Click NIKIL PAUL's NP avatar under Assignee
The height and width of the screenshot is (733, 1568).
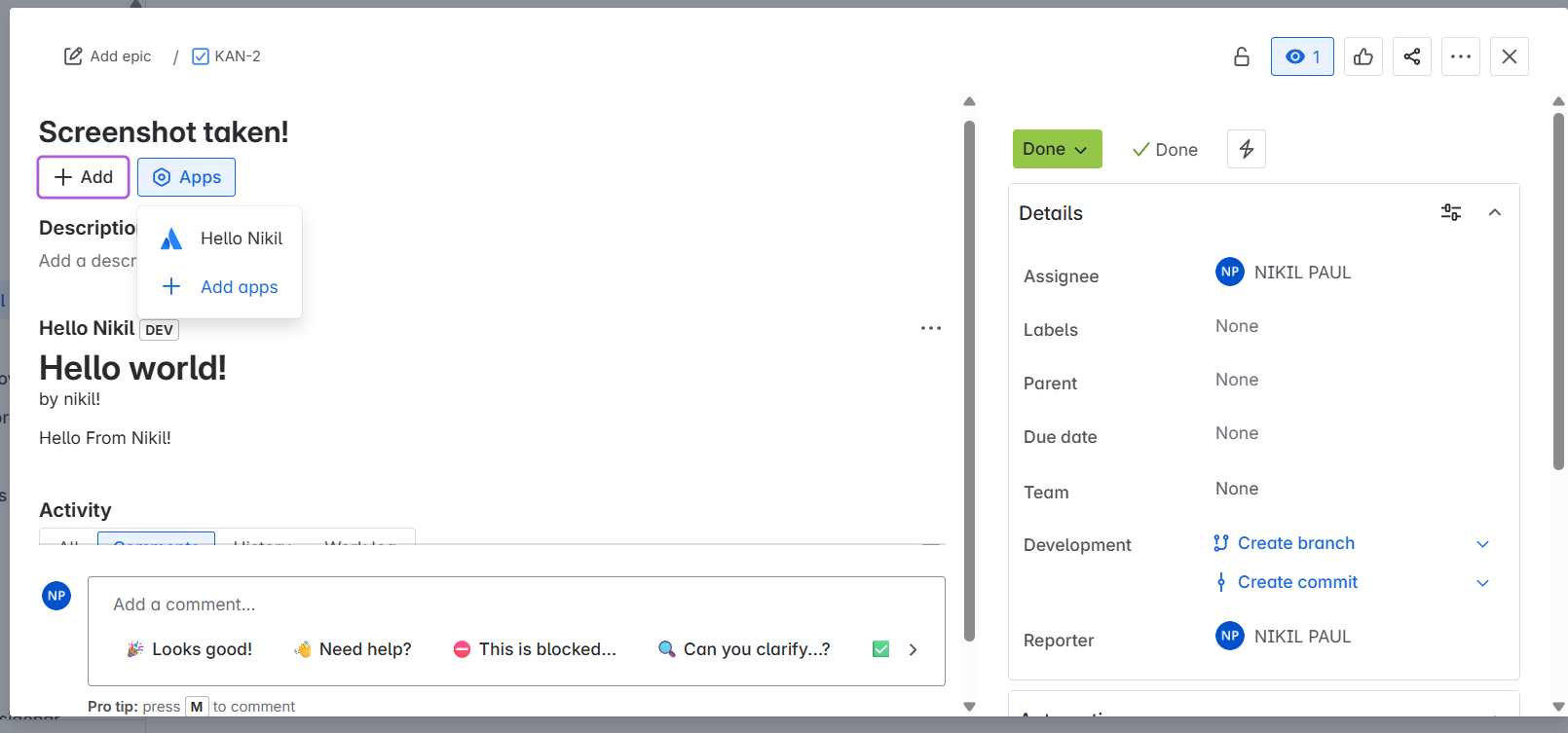point(1229,272)
